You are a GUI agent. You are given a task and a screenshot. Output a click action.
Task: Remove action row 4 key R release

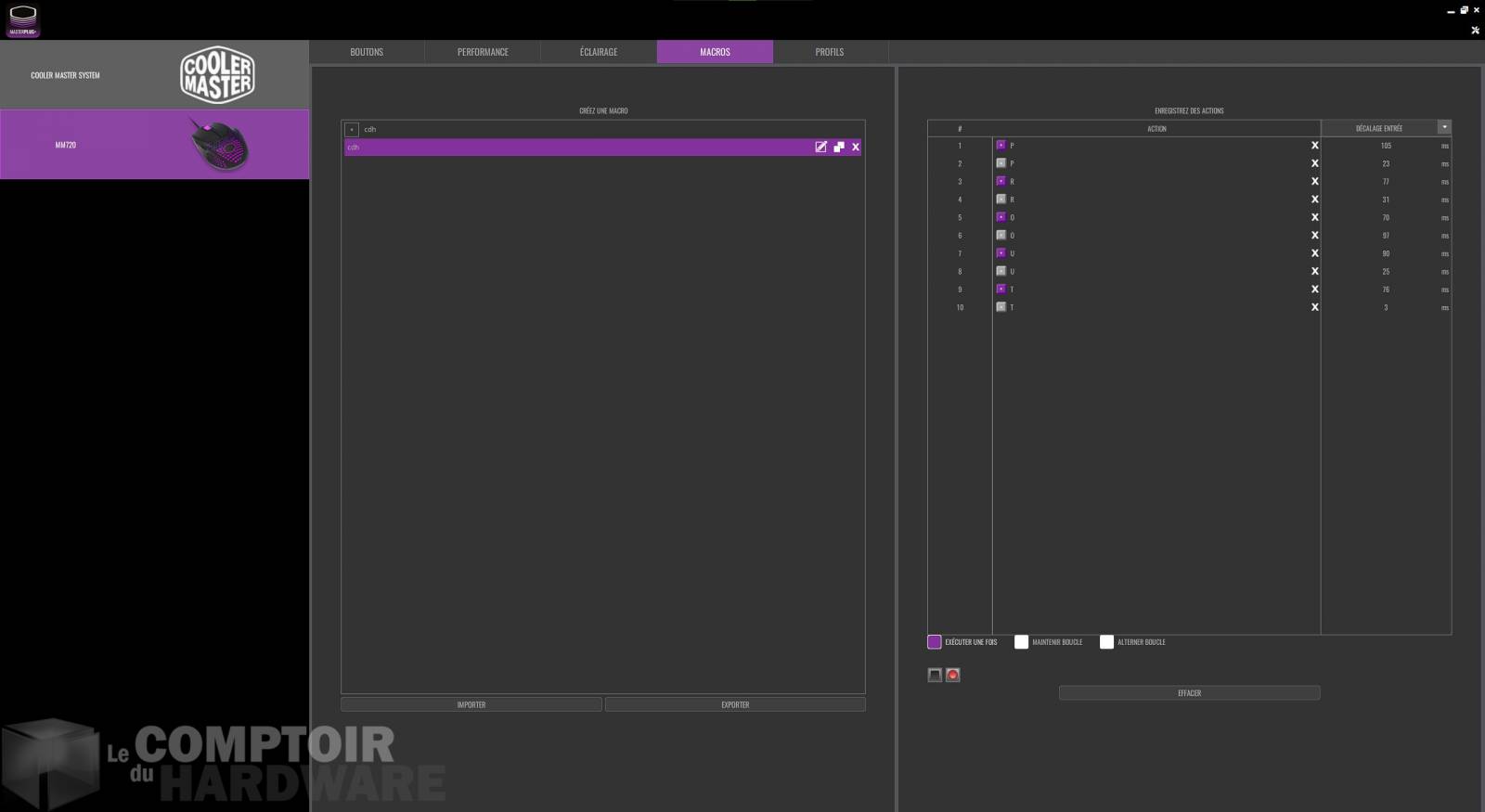[1314, 199]
